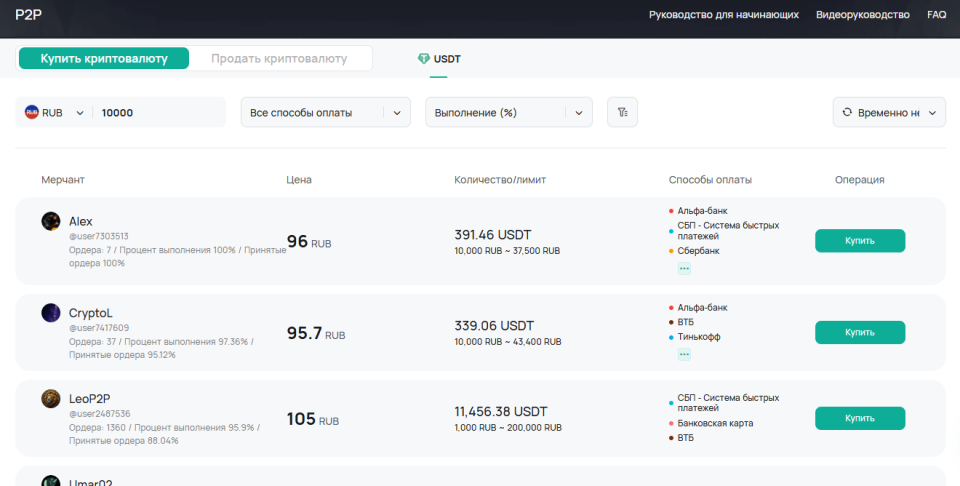This screenshot has height=486, width=960.
Task: Click the refresh icon in auto-update selector
Action: (x=847, y=113)
